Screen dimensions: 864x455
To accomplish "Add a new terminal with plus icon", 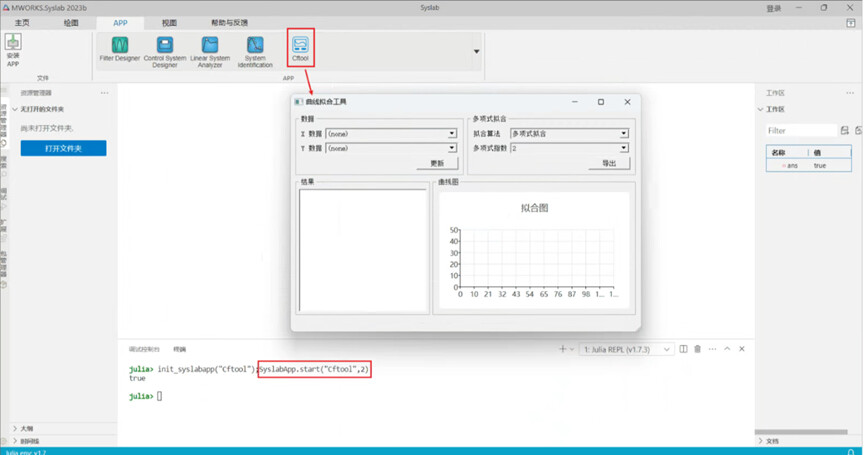I will 562,349.
